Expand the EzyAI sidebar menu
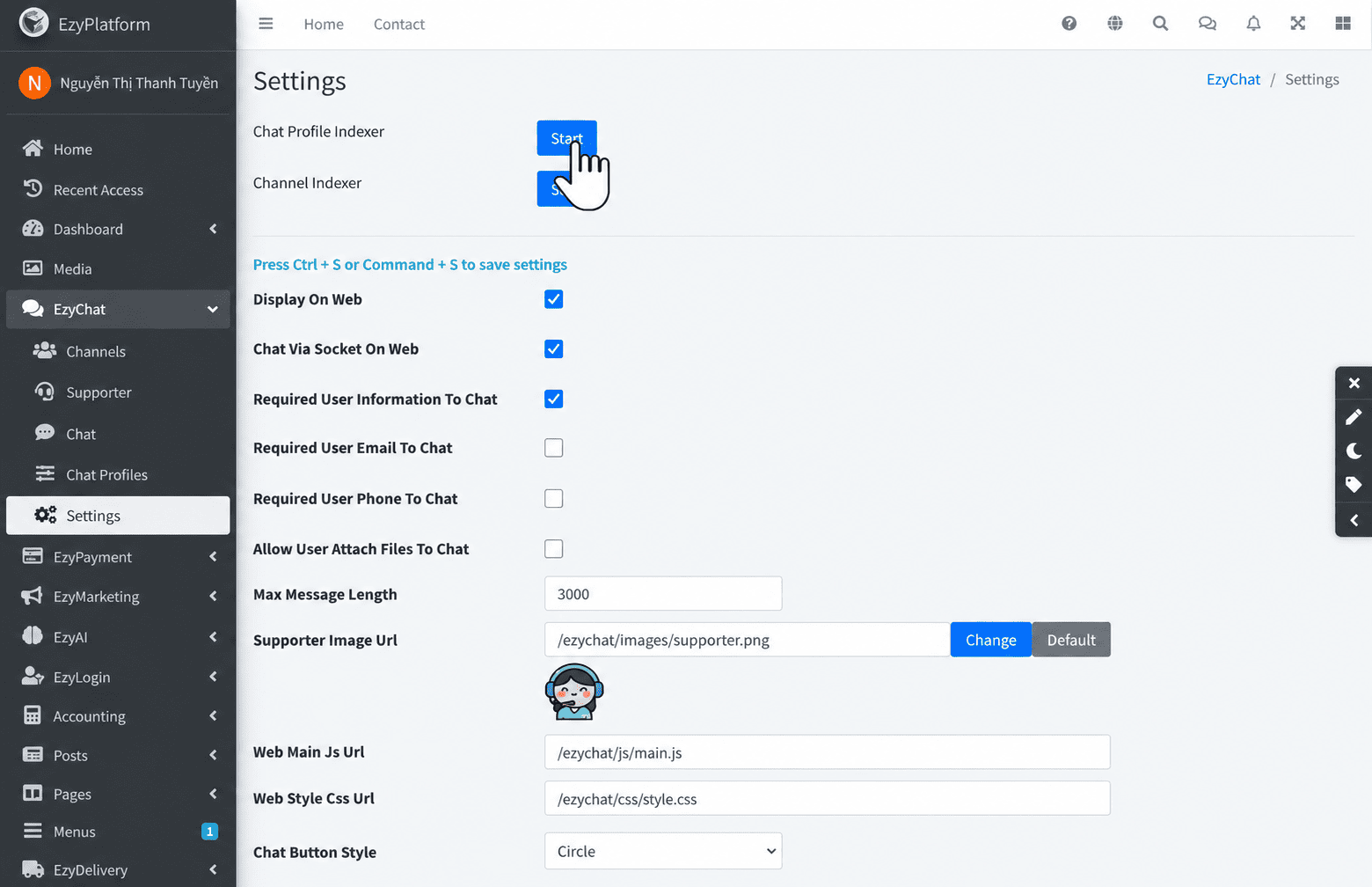The width and height of the screenshot is (1372, 887). click(118, 636)
